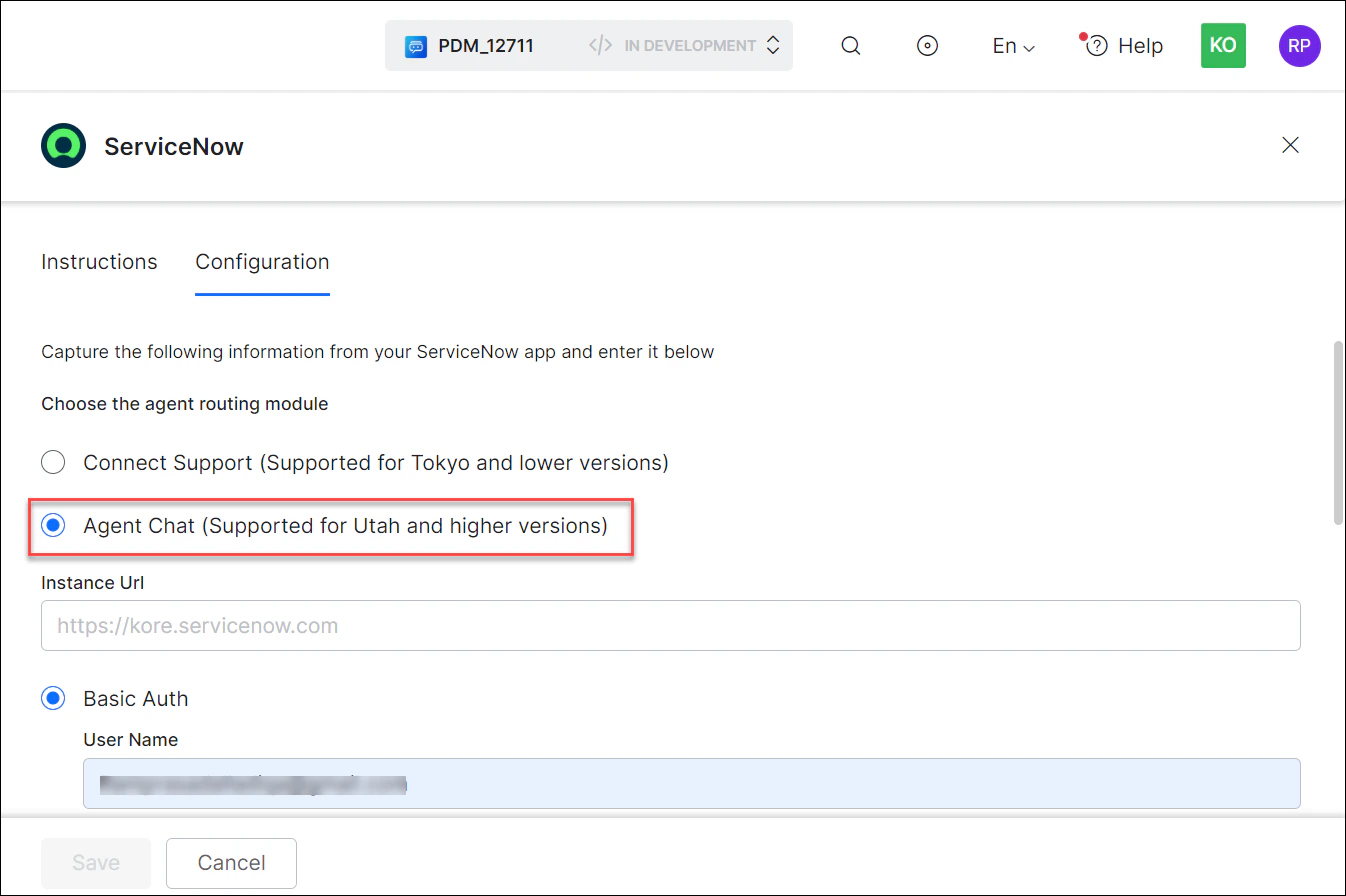Click the Save button
This screenshot has width=1346, height=896.
click(x=95, y=862)
